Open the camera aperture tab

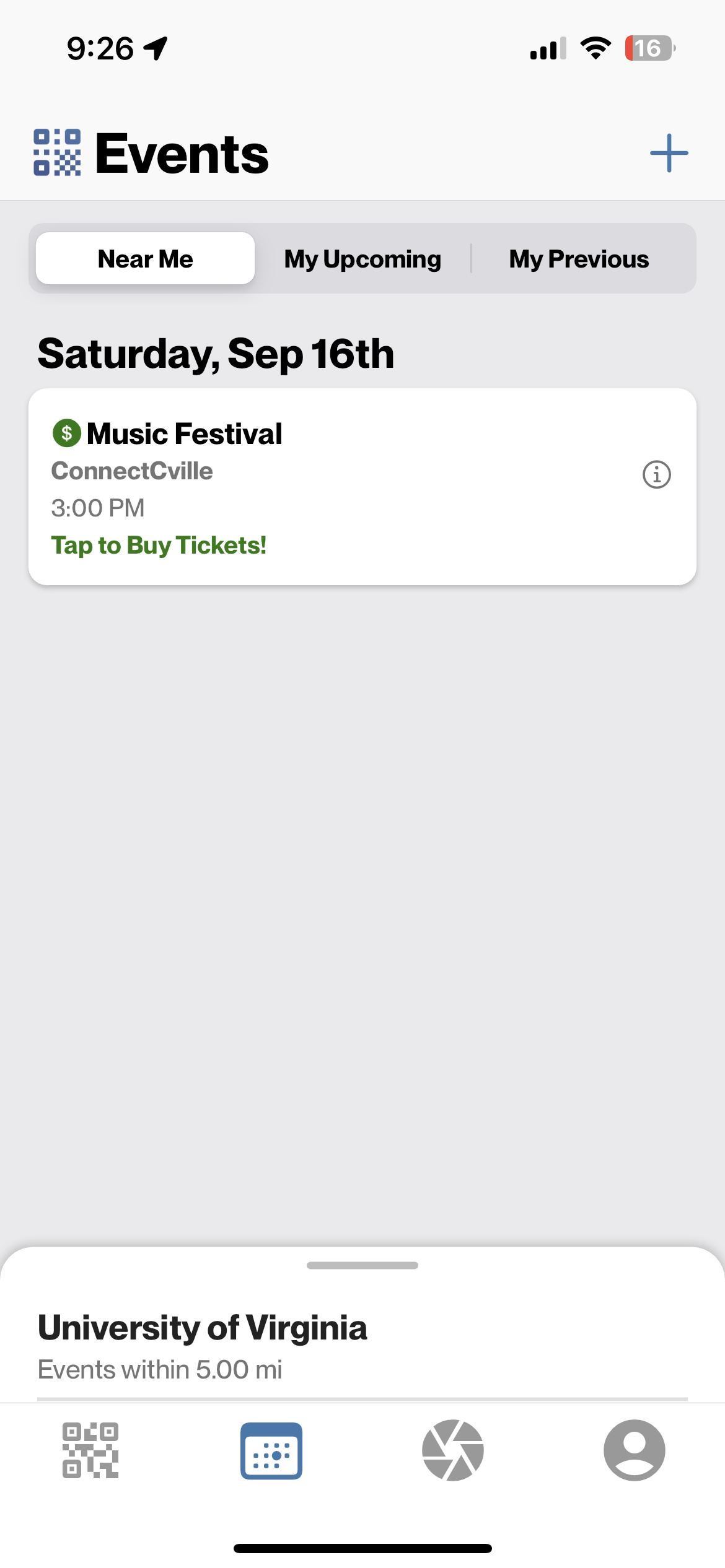[x=453, y=1450]
